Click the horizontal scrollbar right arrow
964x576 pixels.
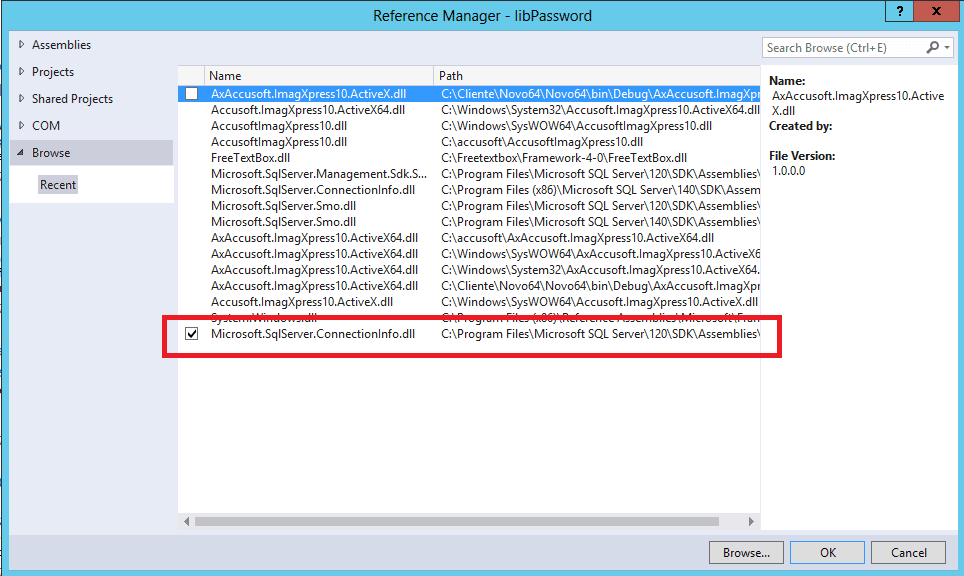751,521
